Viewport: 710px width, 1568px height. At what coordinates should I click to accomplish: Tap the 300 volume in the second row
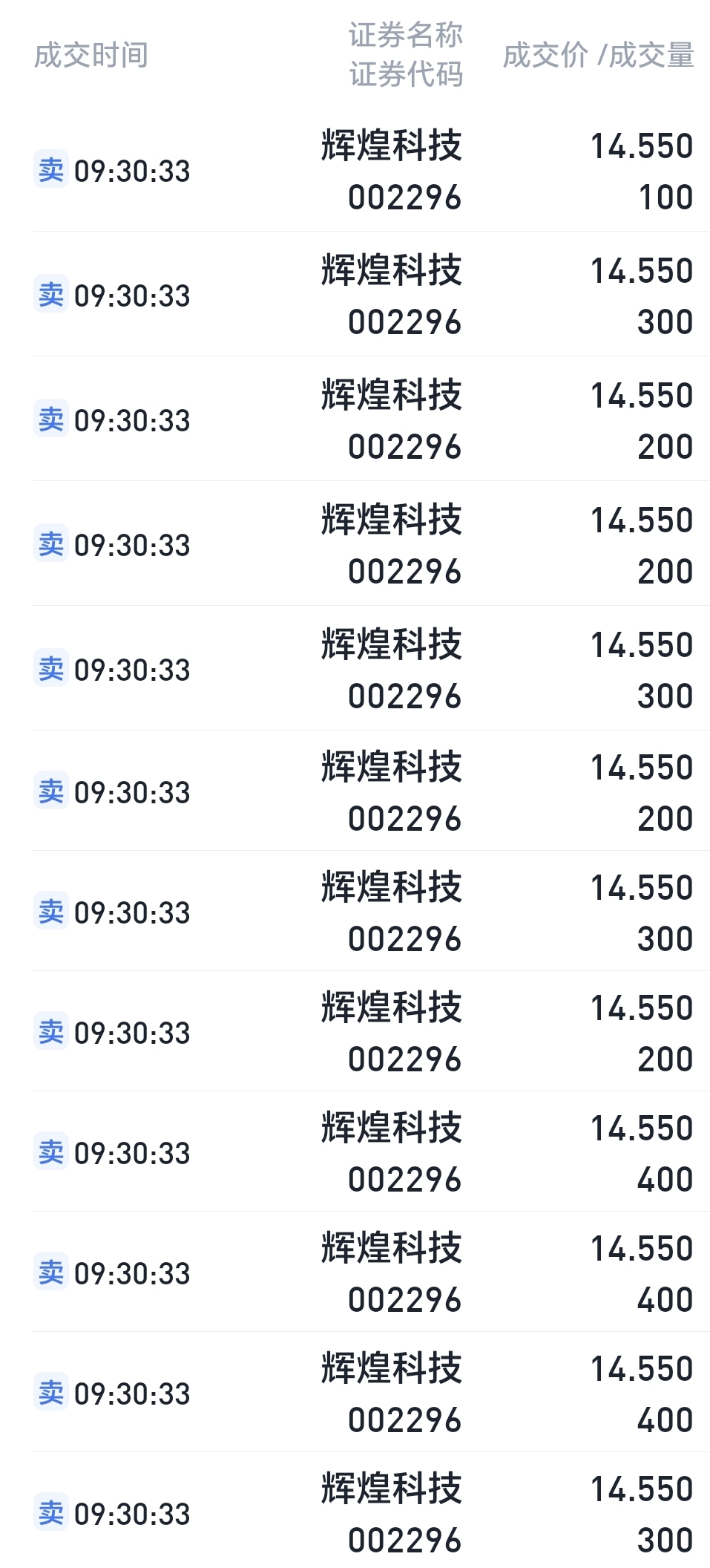(665, 322)
